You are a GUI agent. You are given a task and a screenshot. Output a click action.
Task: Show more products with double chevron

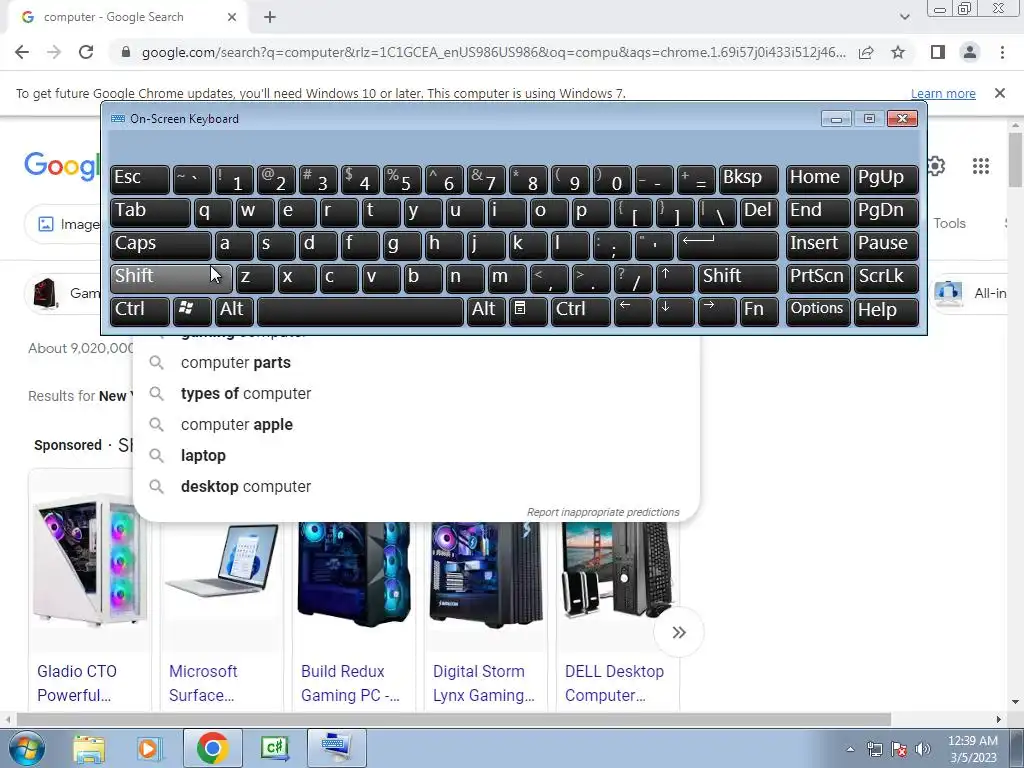point(679,632)
